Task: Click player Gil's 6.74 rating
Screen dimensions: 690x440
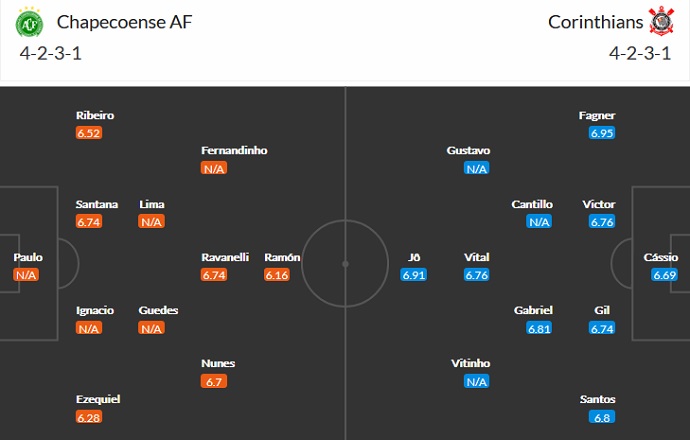Action: 601,328
